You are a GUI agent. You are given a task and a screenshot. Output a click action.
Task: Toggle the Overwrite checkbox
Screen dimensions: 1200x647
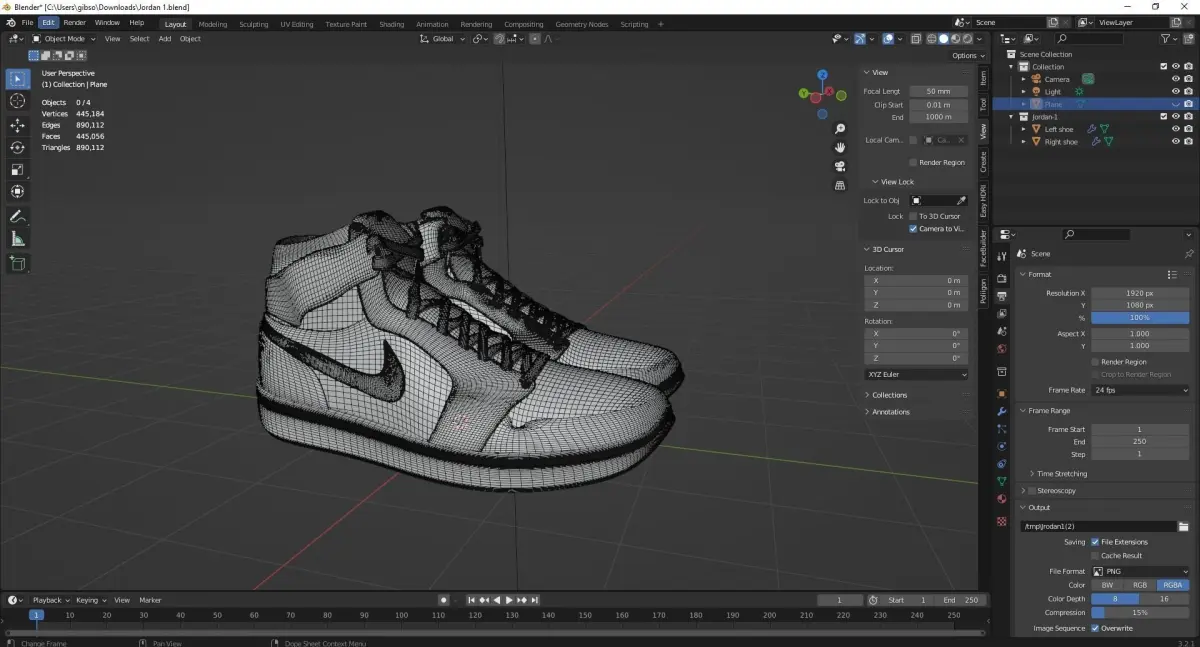1095,628
